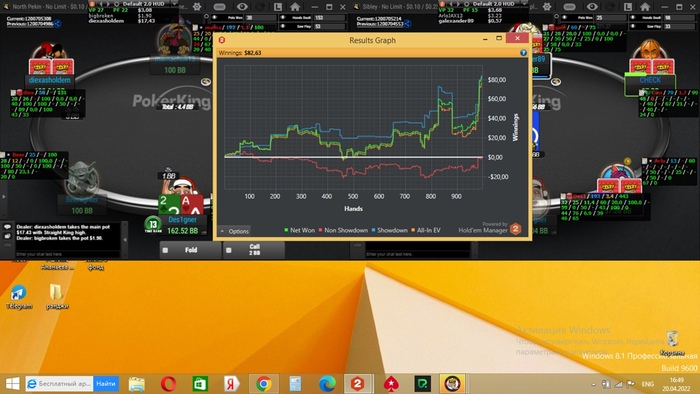Open рэнджи folder on desktop

click(x=57, y=297)
